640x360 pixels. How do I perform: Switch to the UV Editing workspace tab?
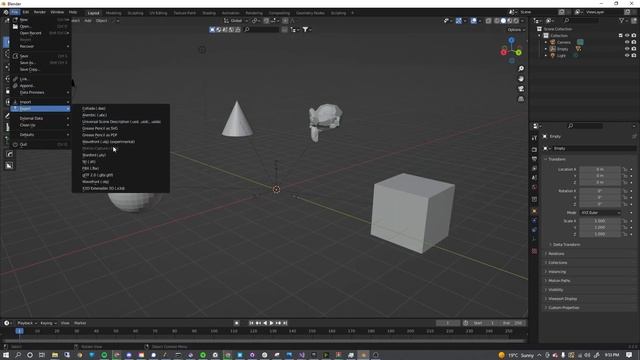158,13
